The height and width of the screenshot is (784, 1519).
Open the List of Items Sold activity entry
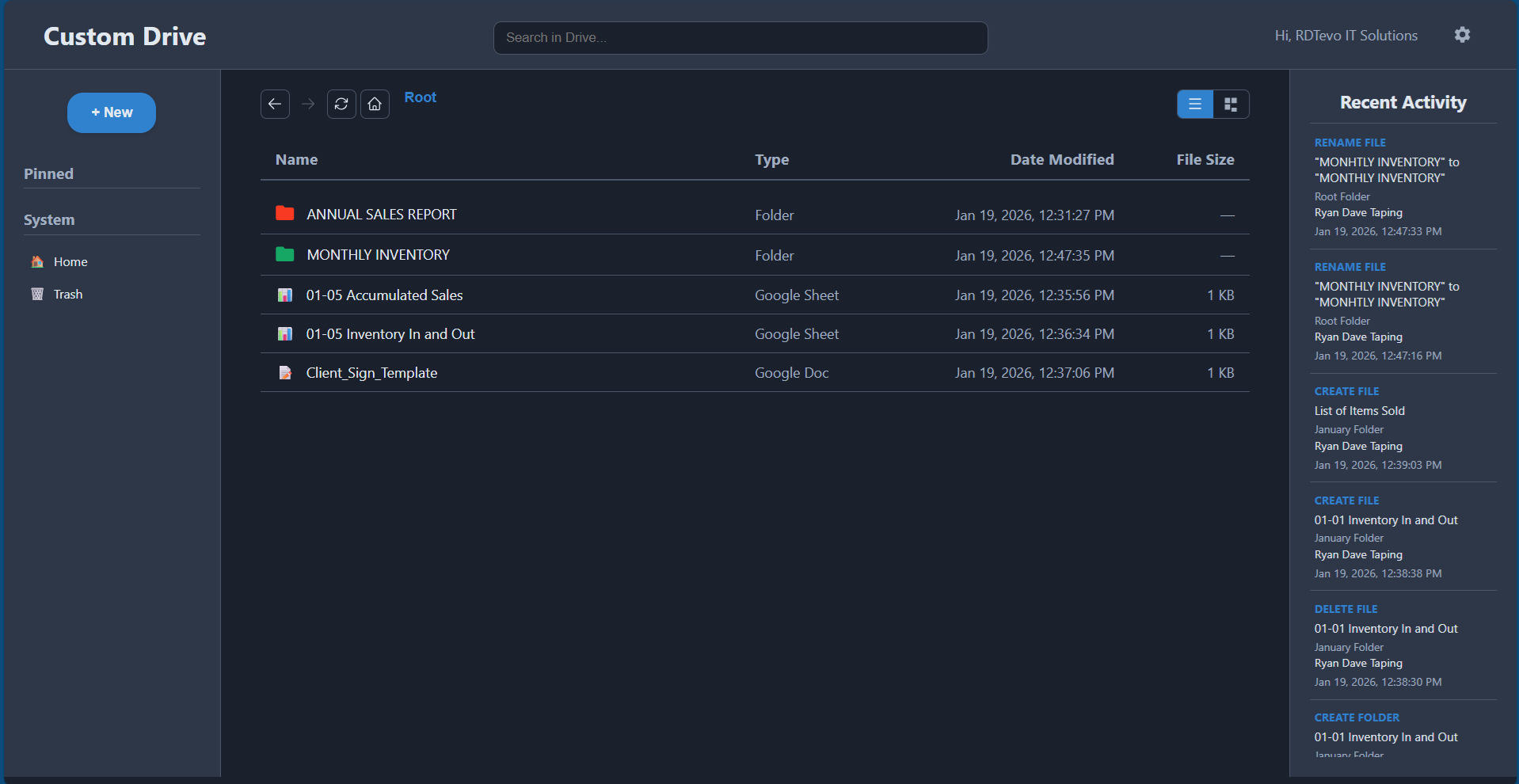coord(1359,410)
